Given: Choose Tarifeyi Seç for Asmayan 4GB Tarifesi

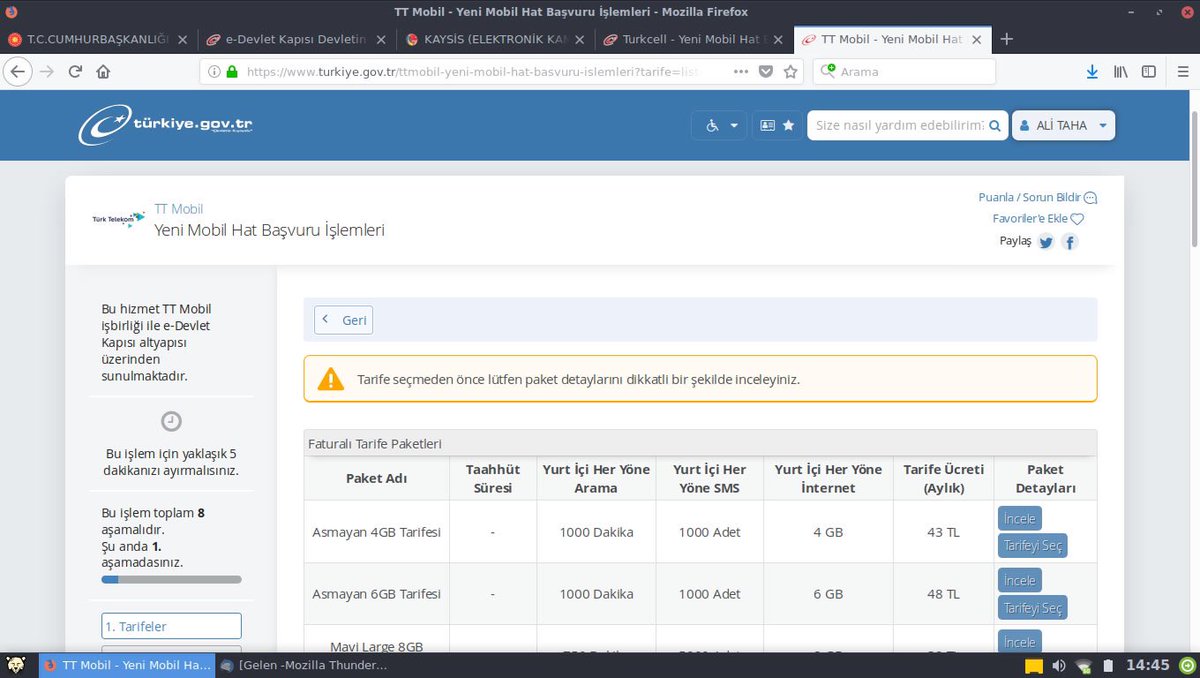Looking at the screenshot, I should 1033,546.
